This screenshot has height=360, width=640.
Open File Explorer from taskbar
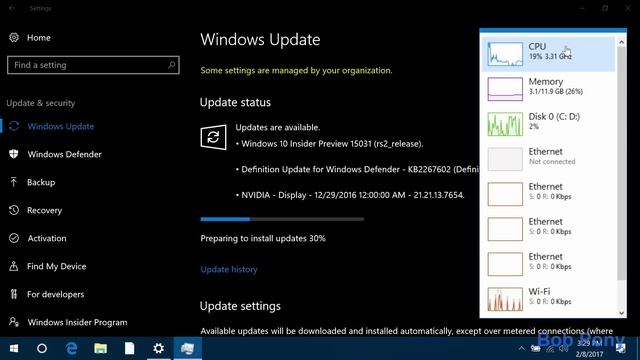click(100, 348)
